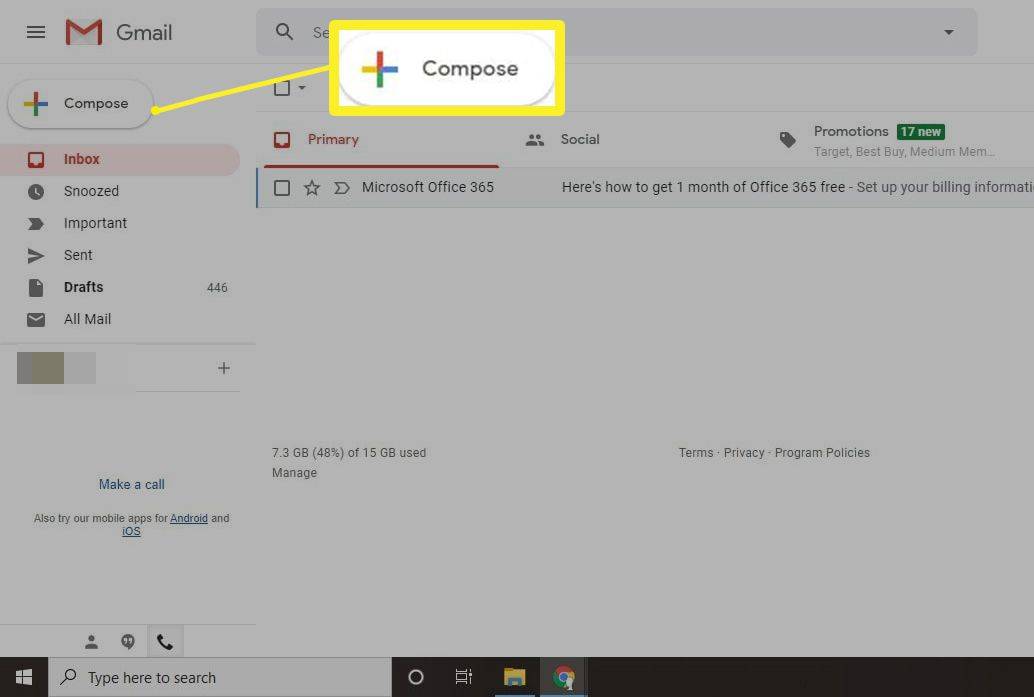This screenshot has width=1034, height=697.
Task: Open the Sent folder
Action: pos(119,255)
